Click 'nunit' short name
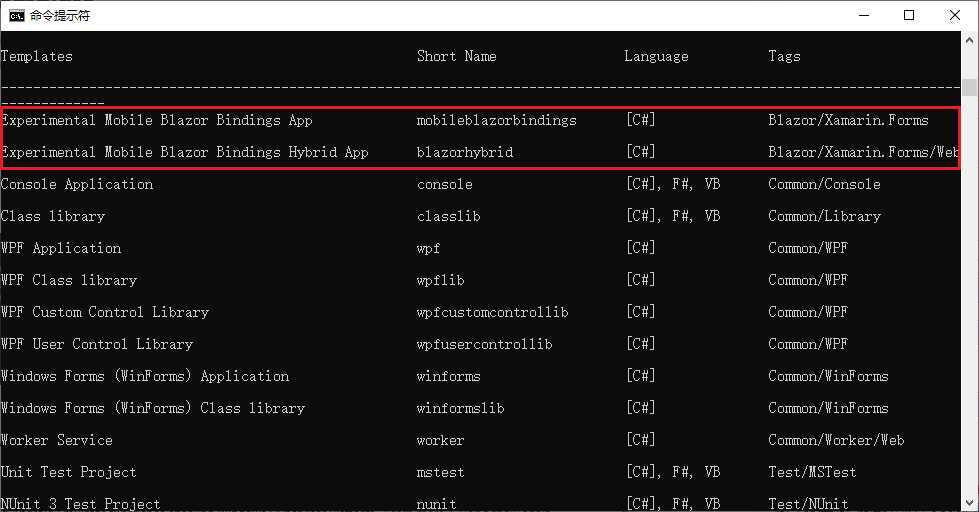Viewport: 979px width, 512px height. tap(436, 505)
